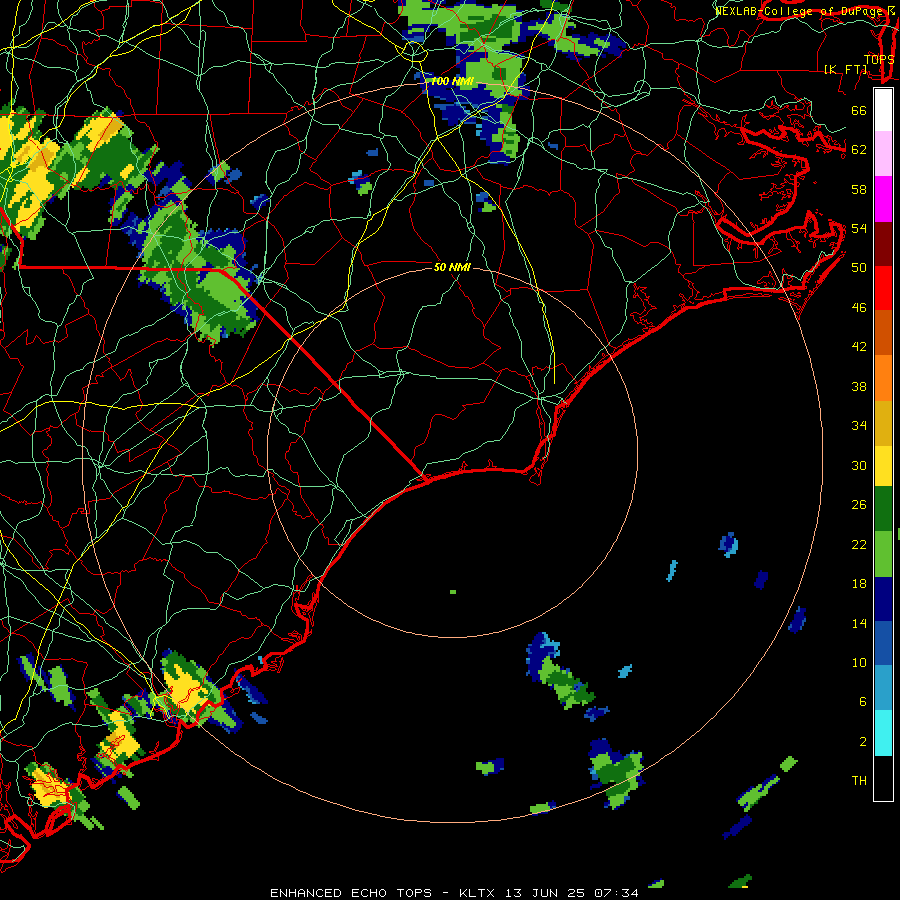The height and width of the screenshot is (900, 900).
Task: Select the 58 legend value
Action: [859, 189]
